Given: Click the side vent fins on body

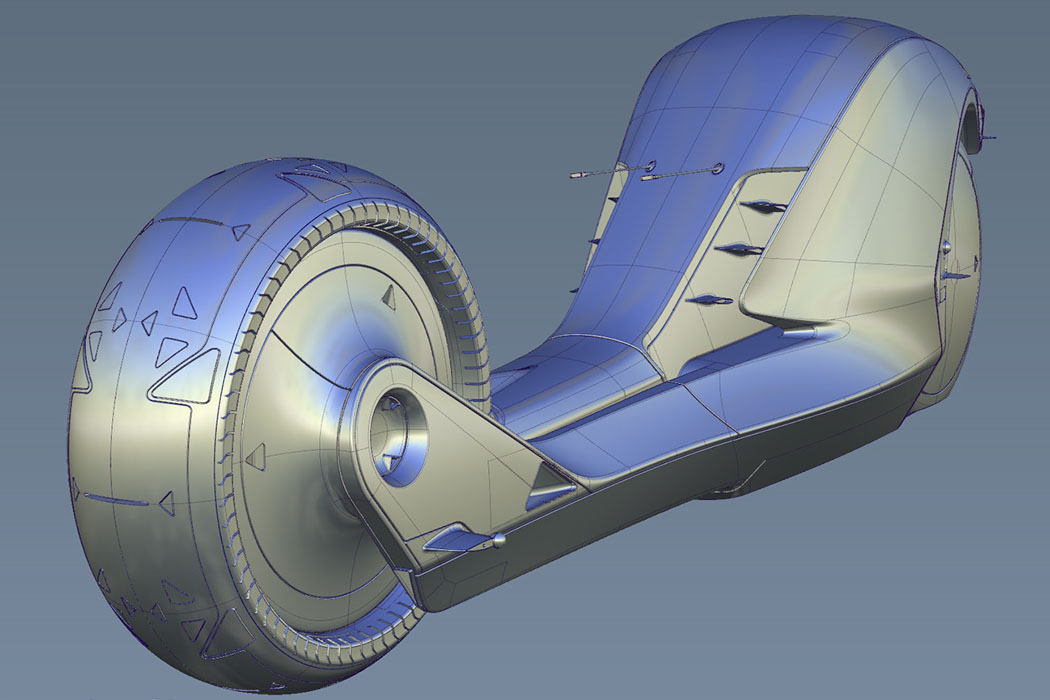Looking at the screenshot, I should (745, 250).
